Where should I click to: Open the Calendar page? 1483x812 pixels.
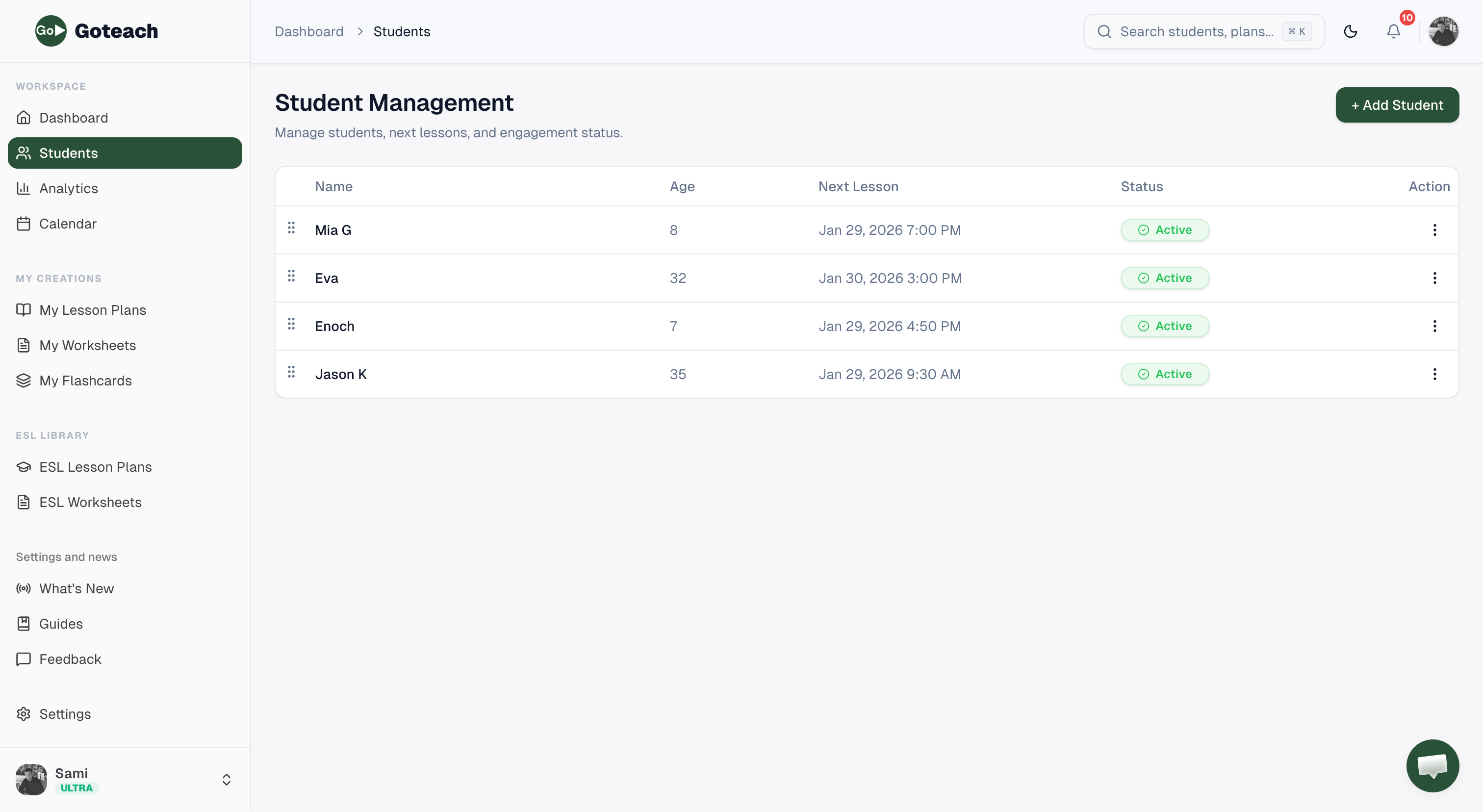coord(67,224)
